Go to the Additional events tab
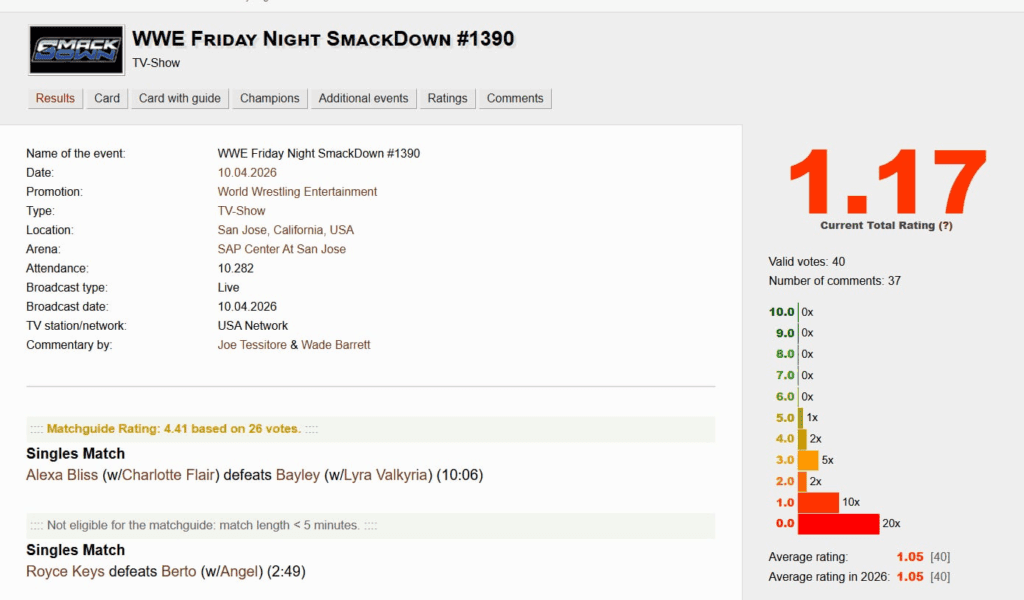This screenshot has width=1024, height=600. pos(363,99)
